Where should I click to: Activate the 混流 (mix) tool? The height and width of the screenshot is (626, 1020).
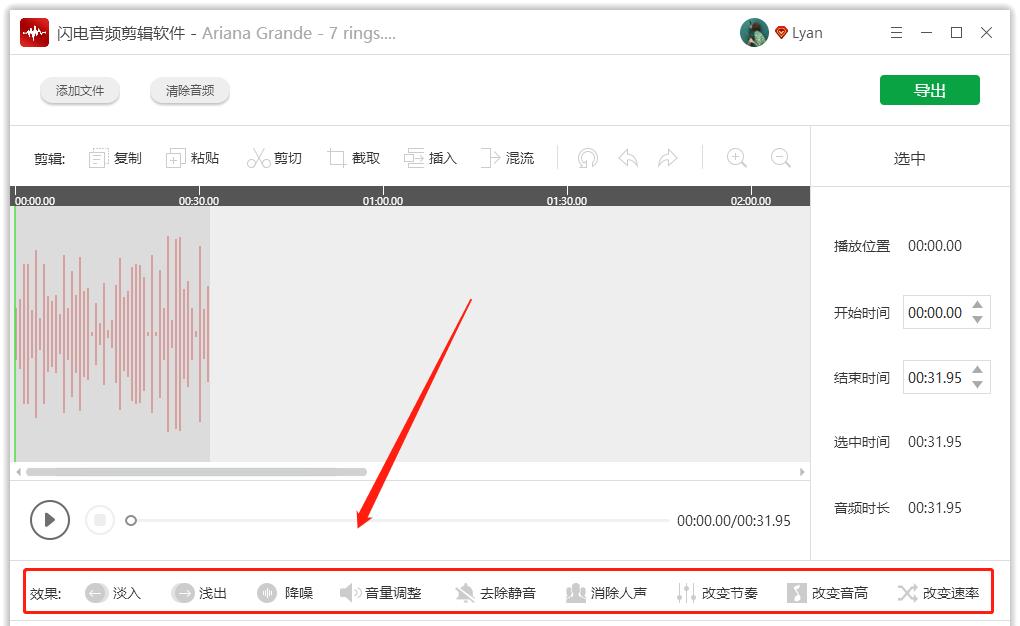pos(509,157)
